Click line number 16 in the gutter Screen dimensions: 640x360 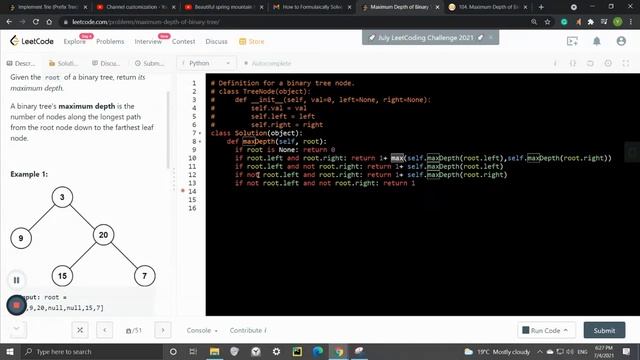tap(192, 208)
